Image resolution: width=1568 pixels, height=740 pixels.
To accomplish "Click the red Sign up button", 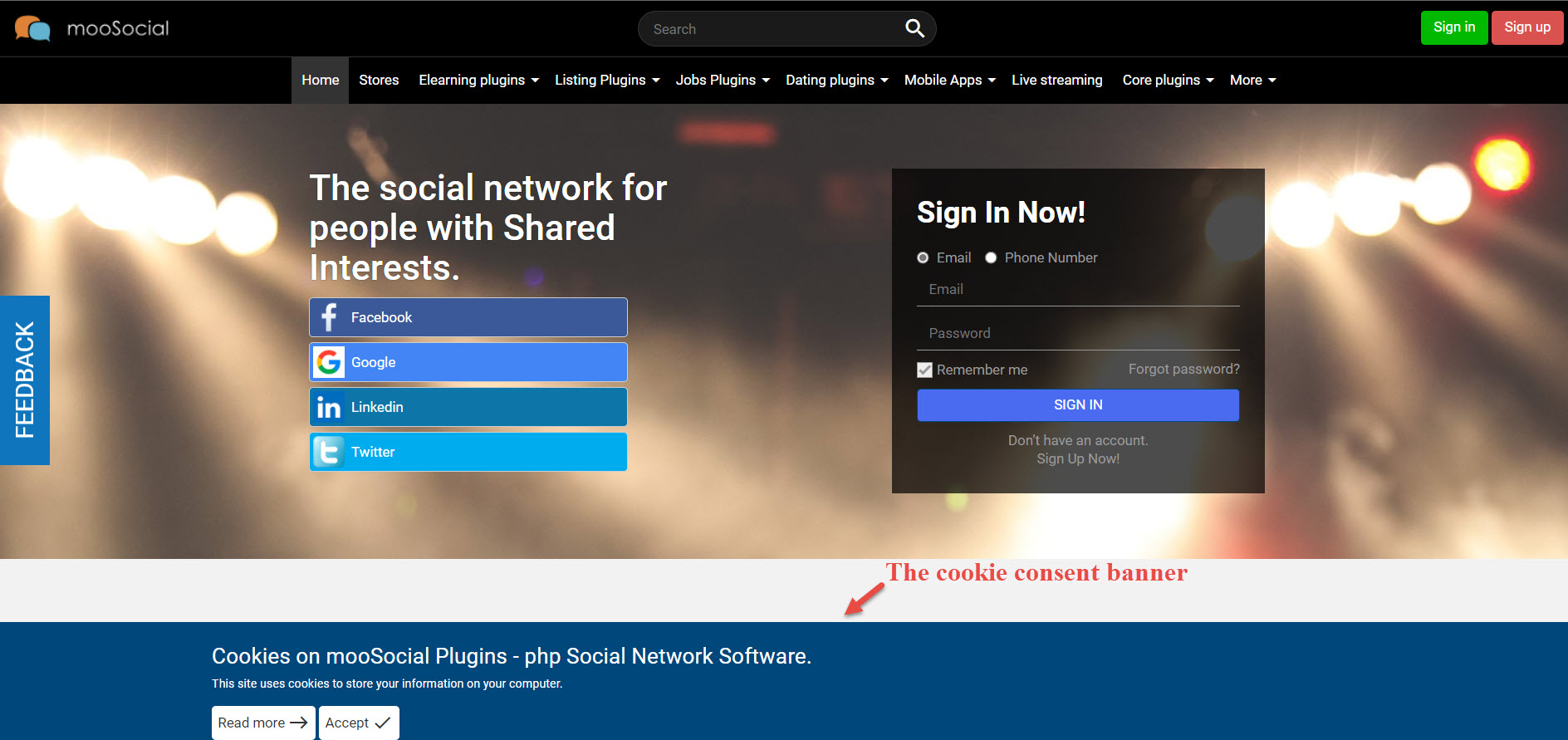I will (1527, 27).
